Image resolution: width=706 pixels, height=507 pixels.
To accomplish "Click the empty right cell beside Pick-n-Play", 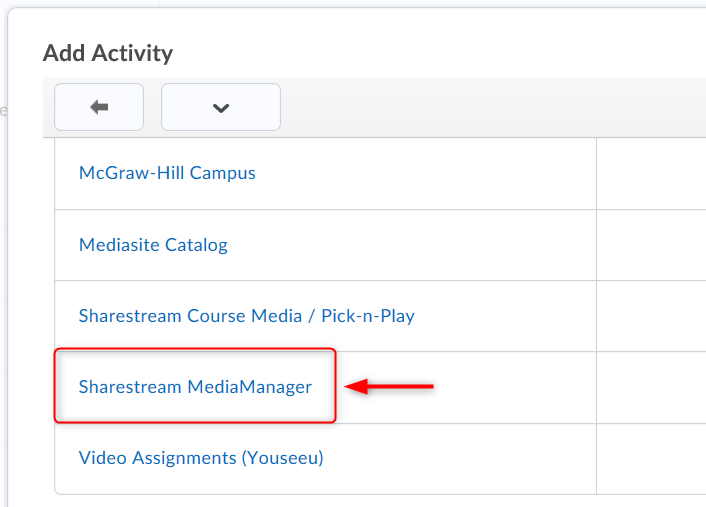I will coord(650,316).
